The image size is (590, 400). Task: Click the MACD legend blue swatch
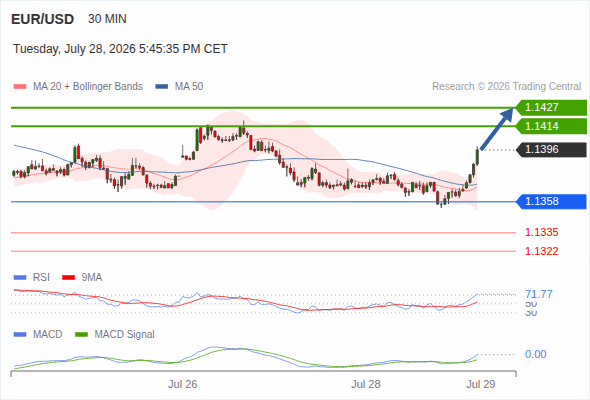[20, 335]
